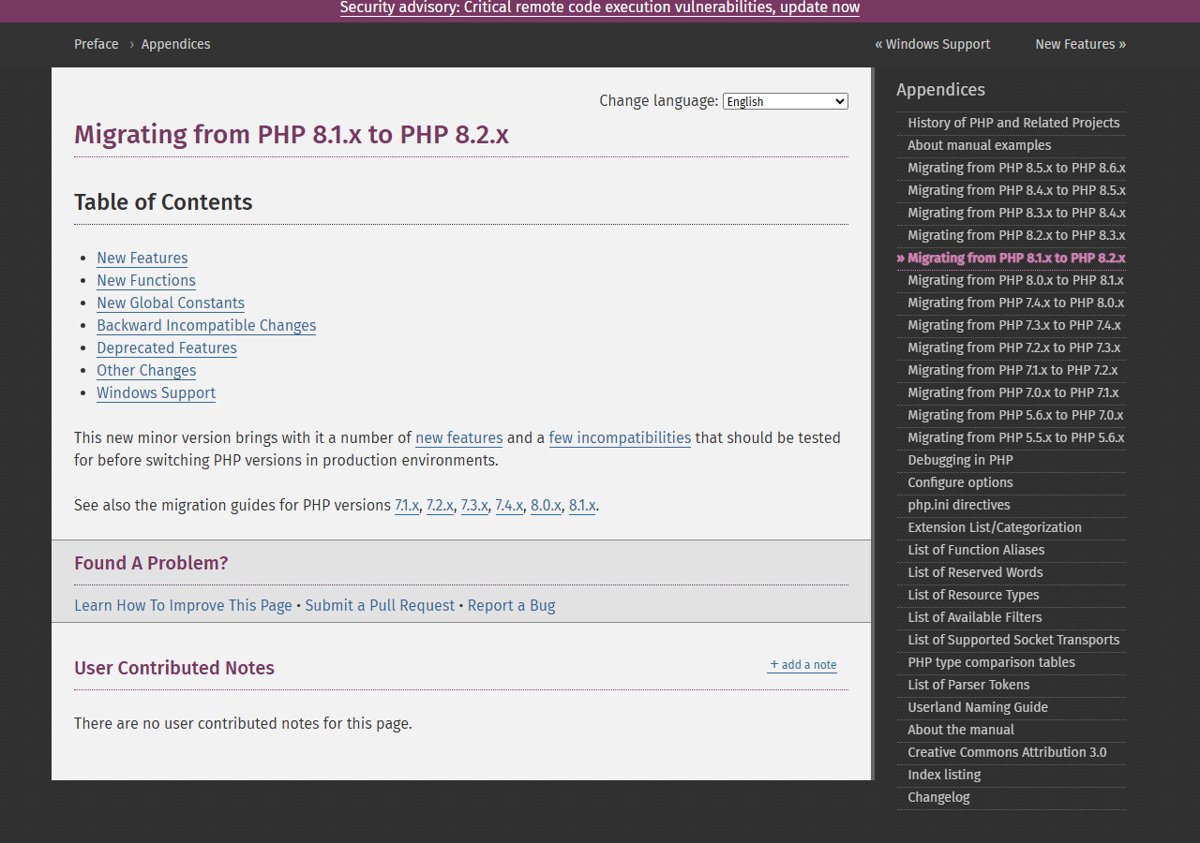Open the Deprecated Features link
1200x843 pixels.
click(167, 348)
